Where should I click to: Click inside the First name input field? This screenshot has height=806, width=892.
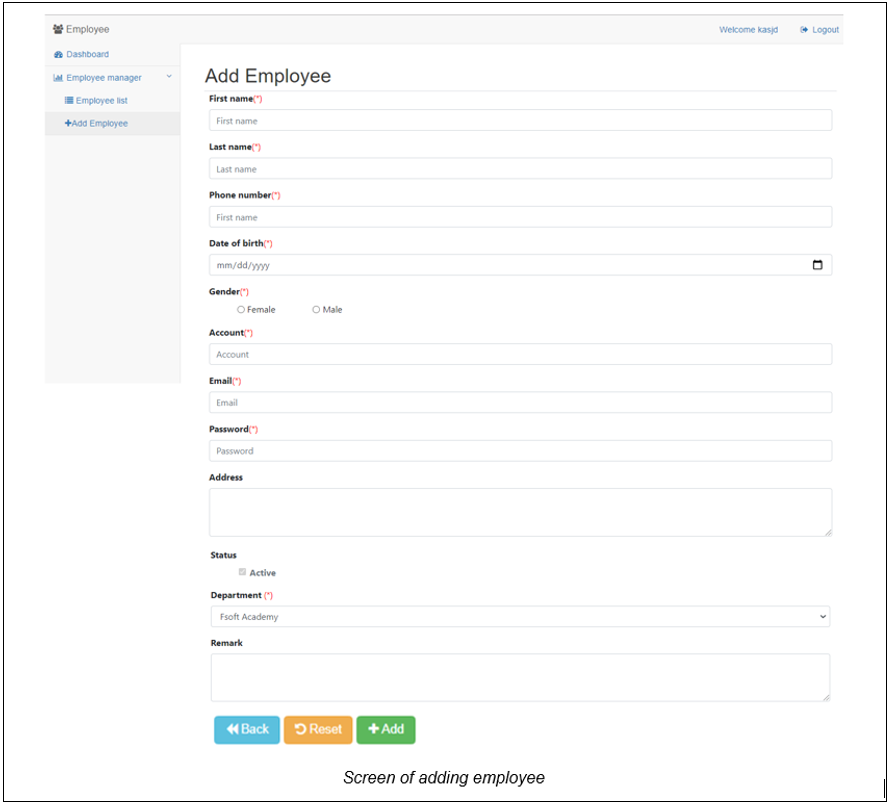(519, 120)
